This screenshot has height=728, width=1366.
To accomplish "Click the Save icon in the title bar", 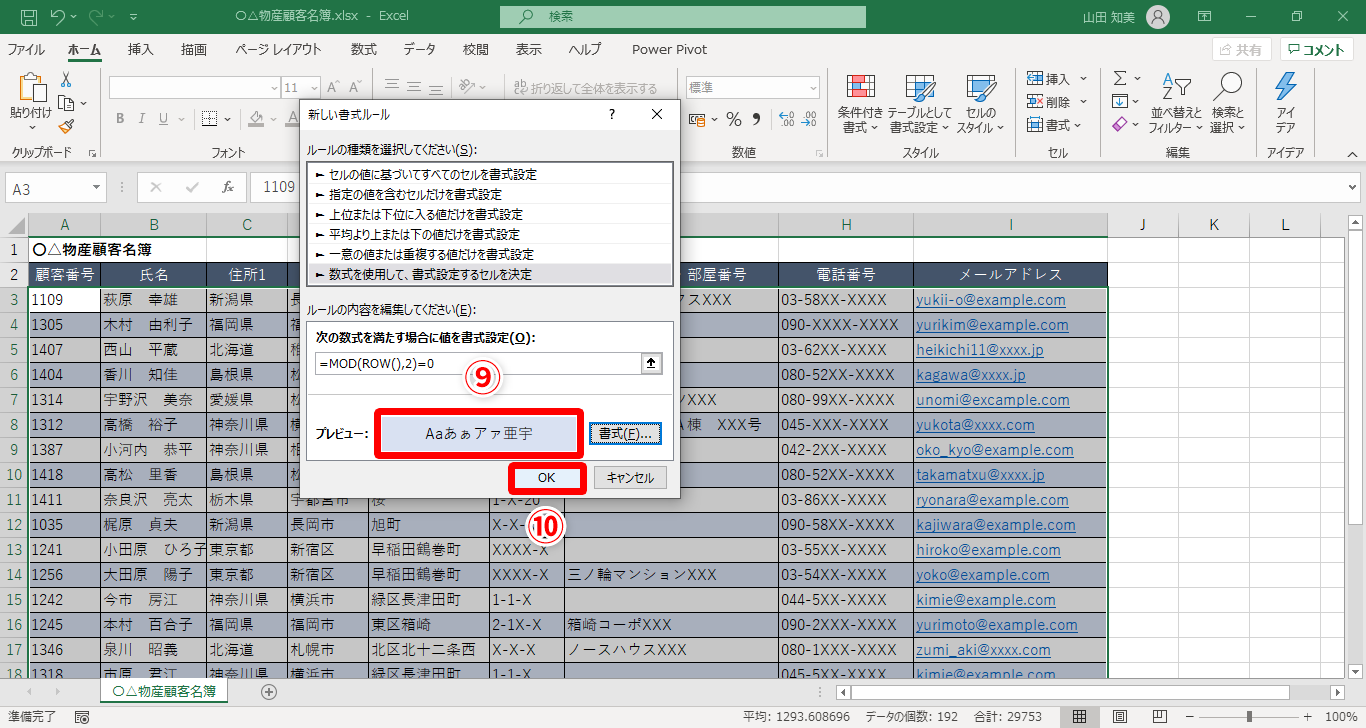I will point(28,17).
